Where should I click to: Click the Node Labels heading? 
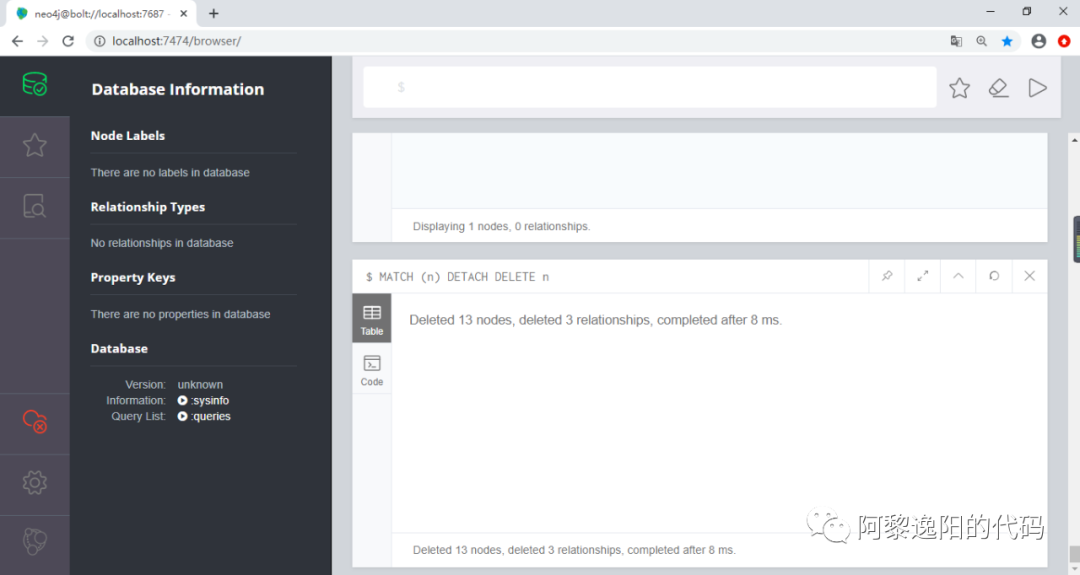(x=128, y=136)
